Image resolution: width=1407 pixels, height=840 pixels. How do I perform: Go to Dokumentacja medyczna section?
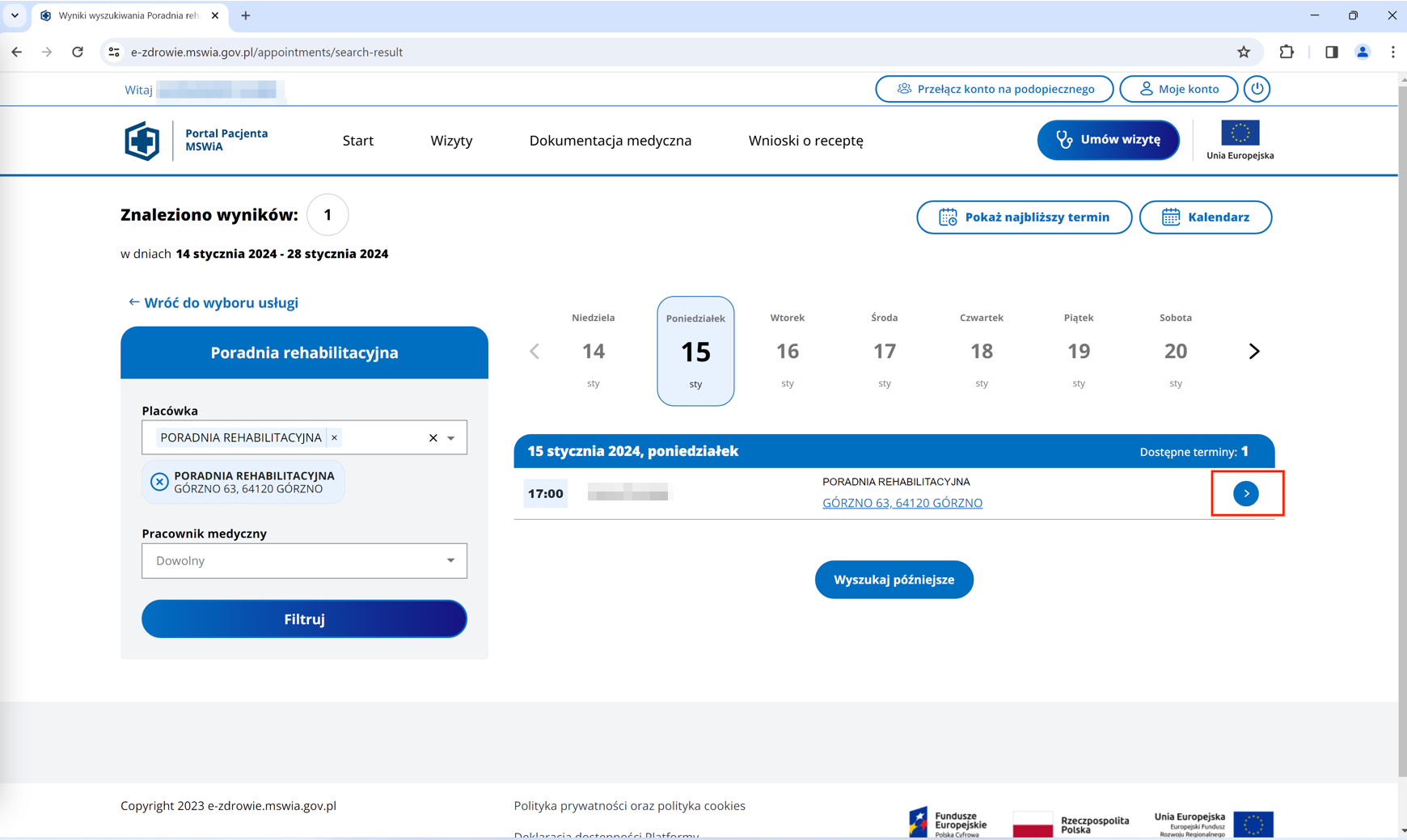(x=610, y=141)
